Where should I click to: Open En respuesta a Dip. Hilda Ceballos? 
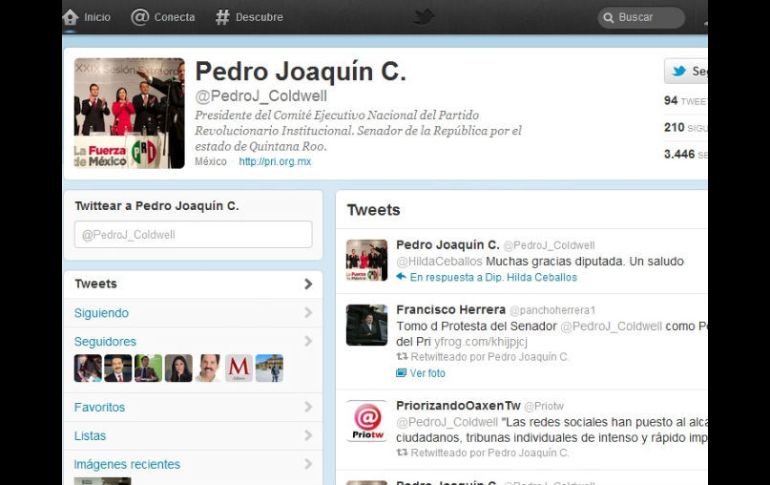pyautogui.click(x=493, y=277)
